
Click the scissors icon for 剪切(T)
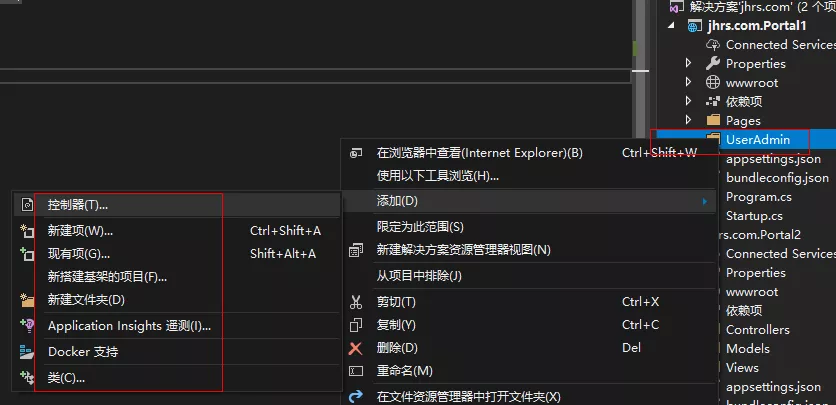tap(356, 302)
